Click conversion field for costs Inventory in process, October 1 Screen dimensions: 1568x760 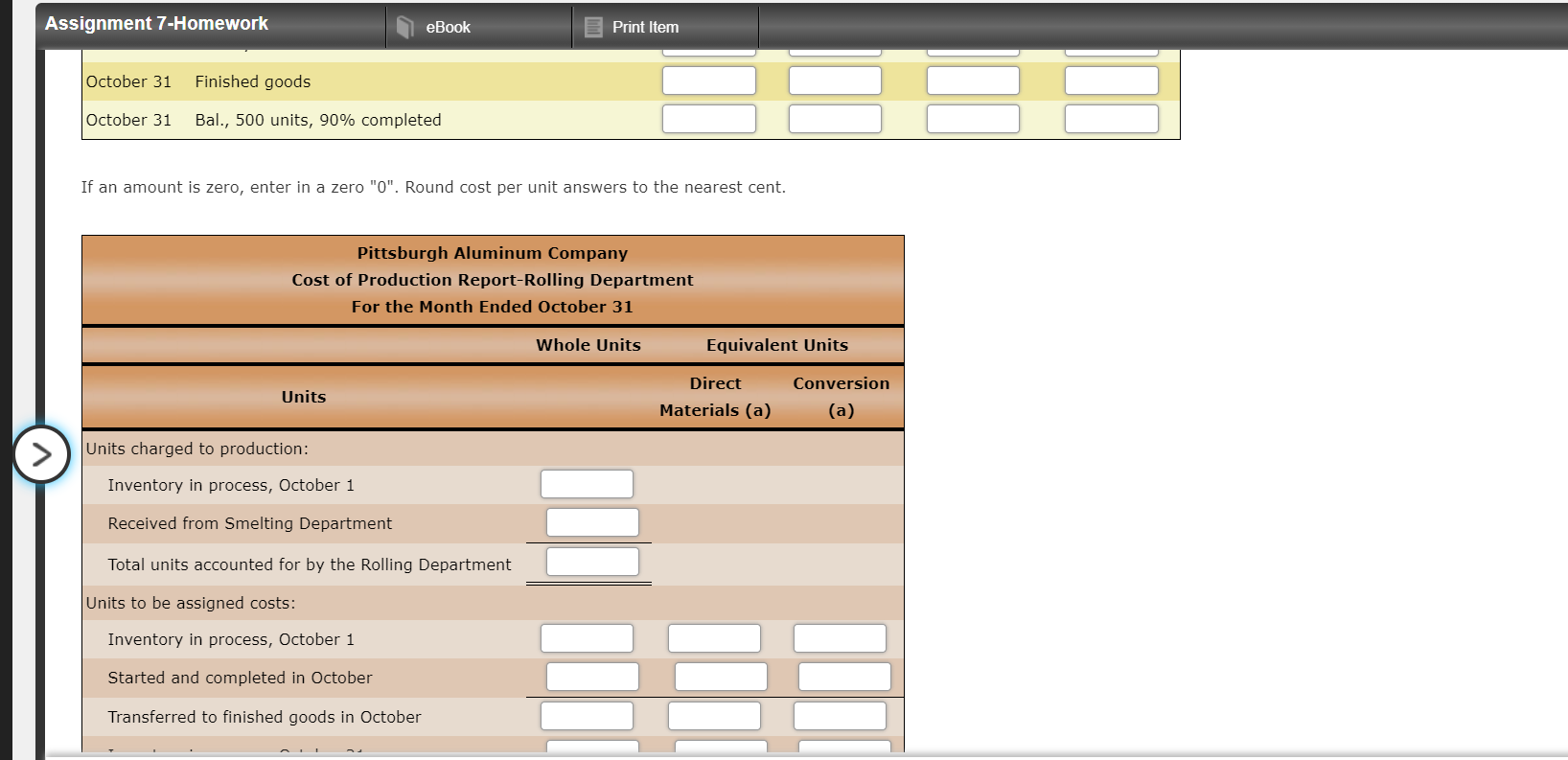(840, 638)
